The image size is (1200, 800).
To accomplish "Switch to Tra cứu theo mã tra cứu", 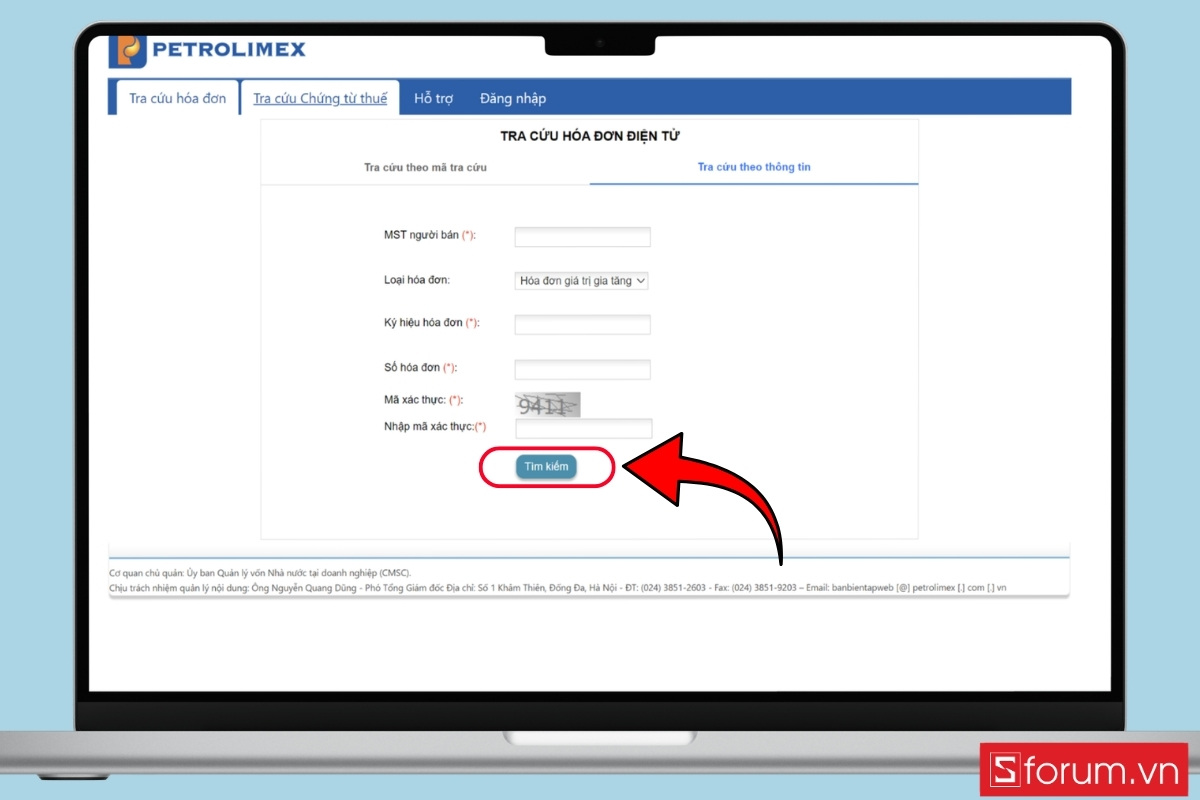I will (425, 167).
